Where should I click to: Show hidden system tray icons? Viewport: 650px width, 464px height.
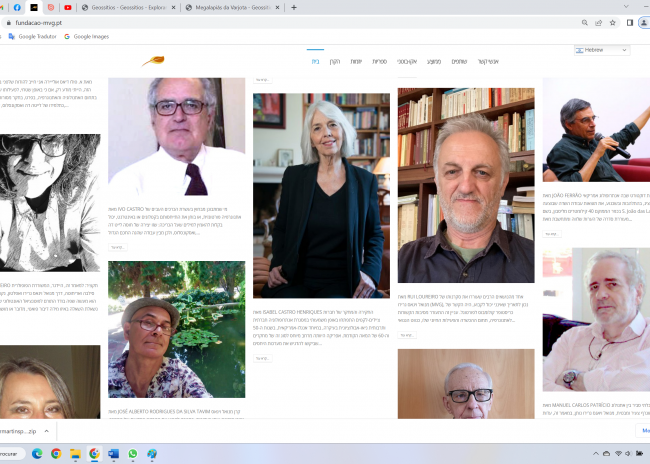pyautogui.click(x=596, y=454)
